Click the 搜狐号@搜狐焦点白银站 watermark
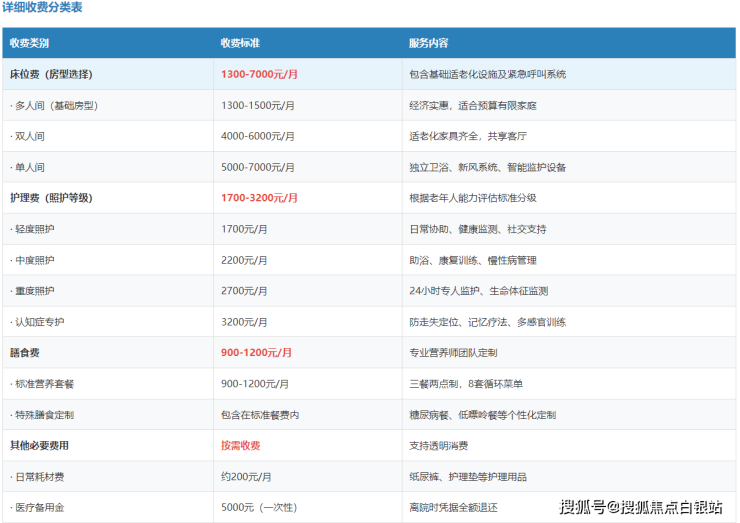Viewport: 740px width, 523px height. click(641, 507)
